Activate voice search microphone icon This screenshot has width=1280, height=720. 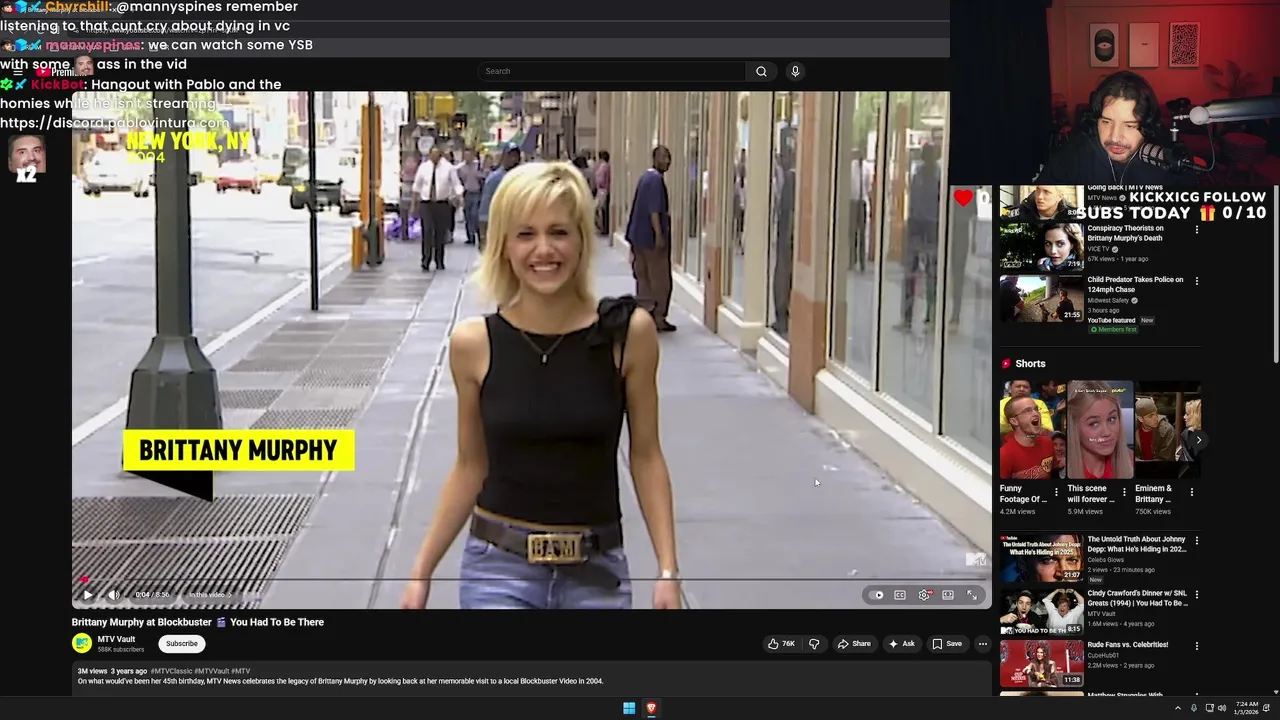(795, 71)
